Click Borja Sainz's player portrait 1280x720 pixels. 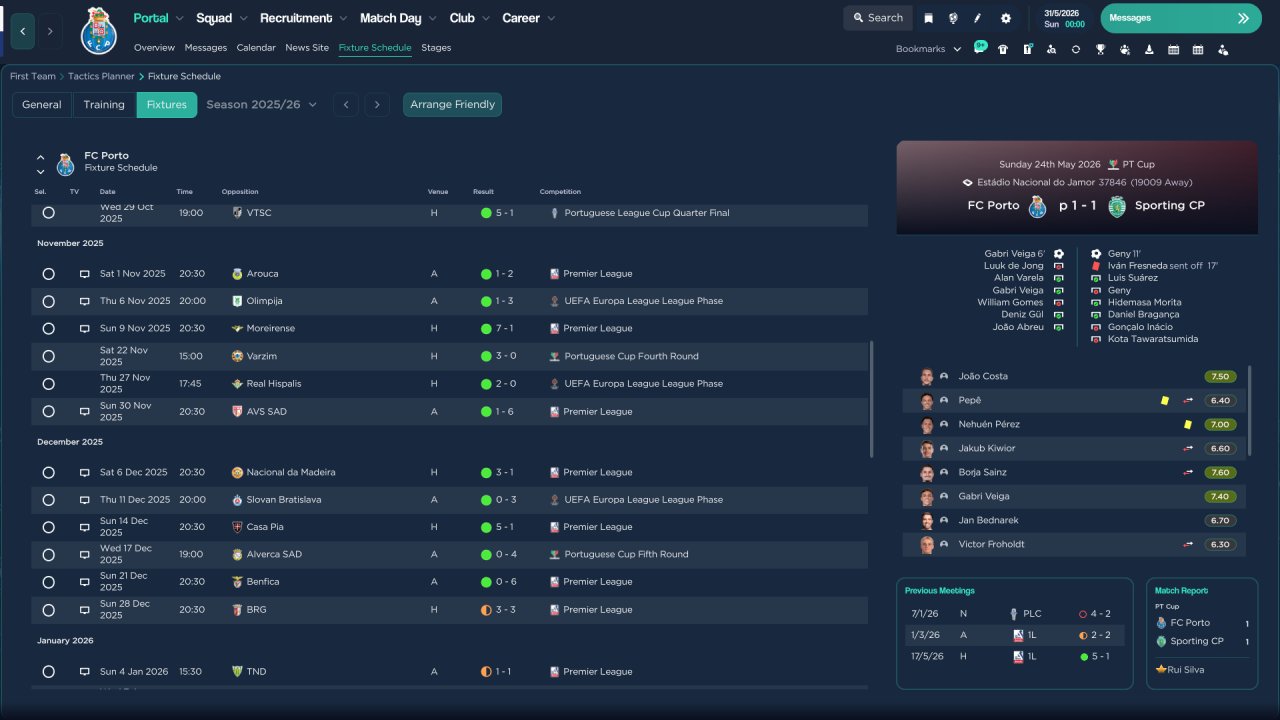[927, 473]
